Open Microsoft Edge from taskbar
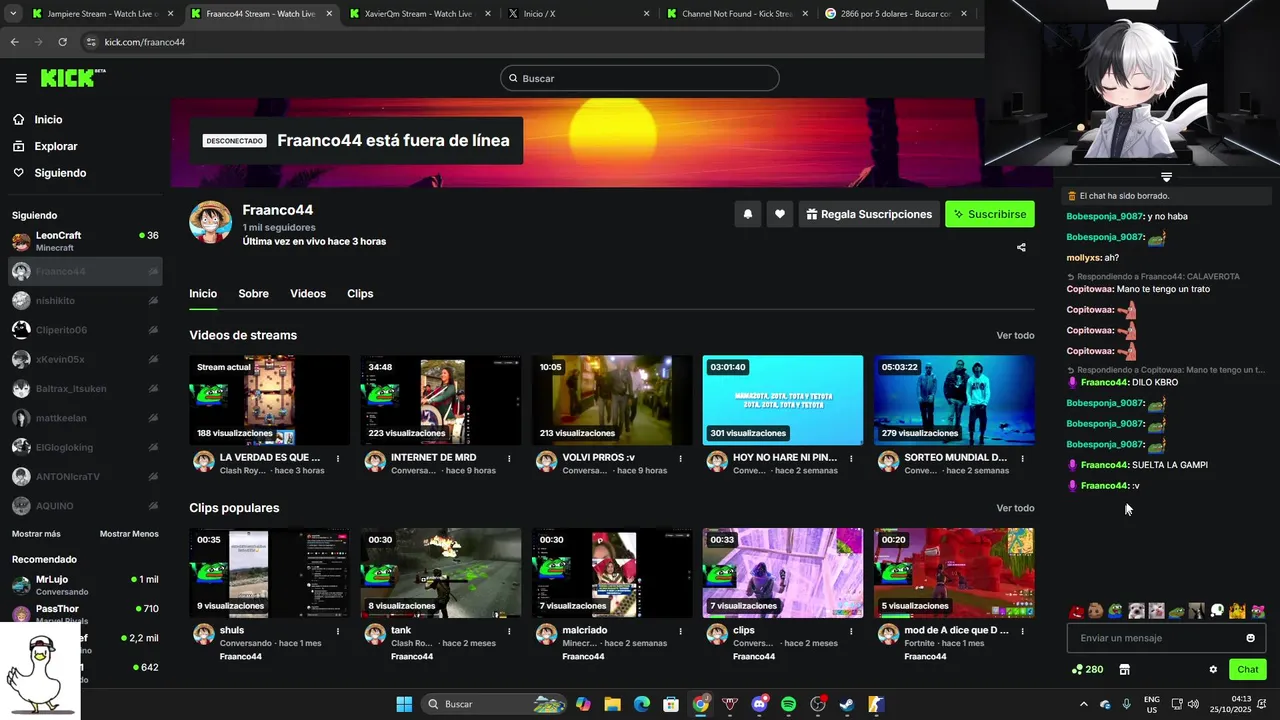Image resolution: width=1280 pixels, height=720 pixels. [642, 704]
